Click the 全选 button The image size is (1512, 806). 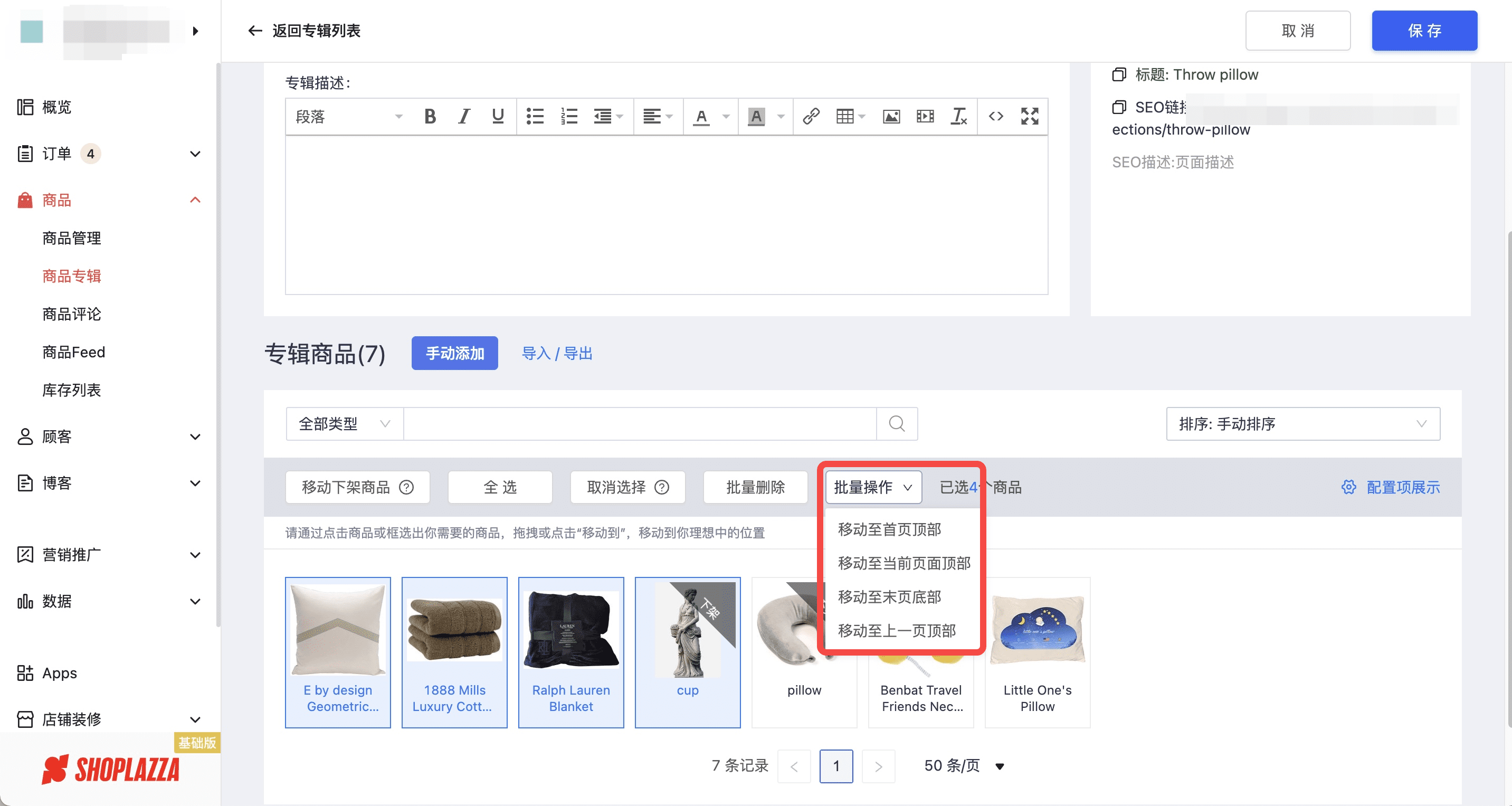pyautogui.click(x=499, y=487)
